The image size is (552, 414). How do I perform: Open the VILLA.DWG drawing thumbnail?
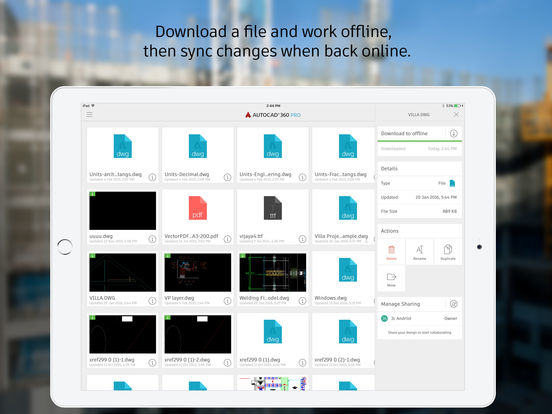click(123, 272)
